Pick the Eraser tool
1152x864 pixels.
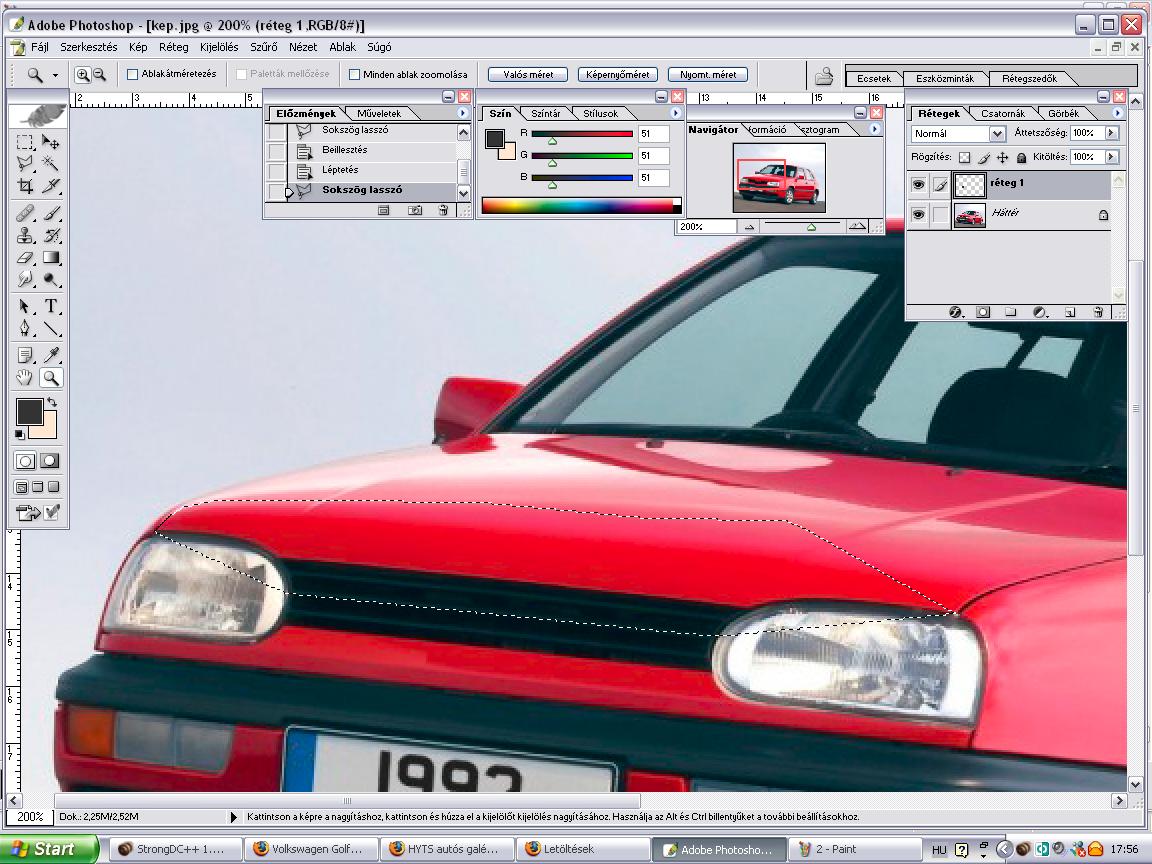click(26, 258)
